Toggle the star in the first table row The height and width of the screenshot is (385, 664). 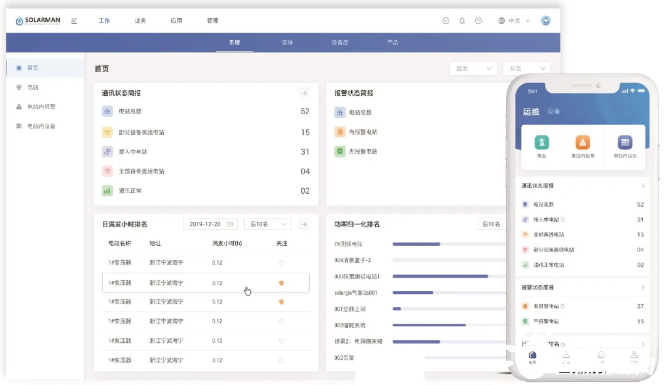pos(281,263)
